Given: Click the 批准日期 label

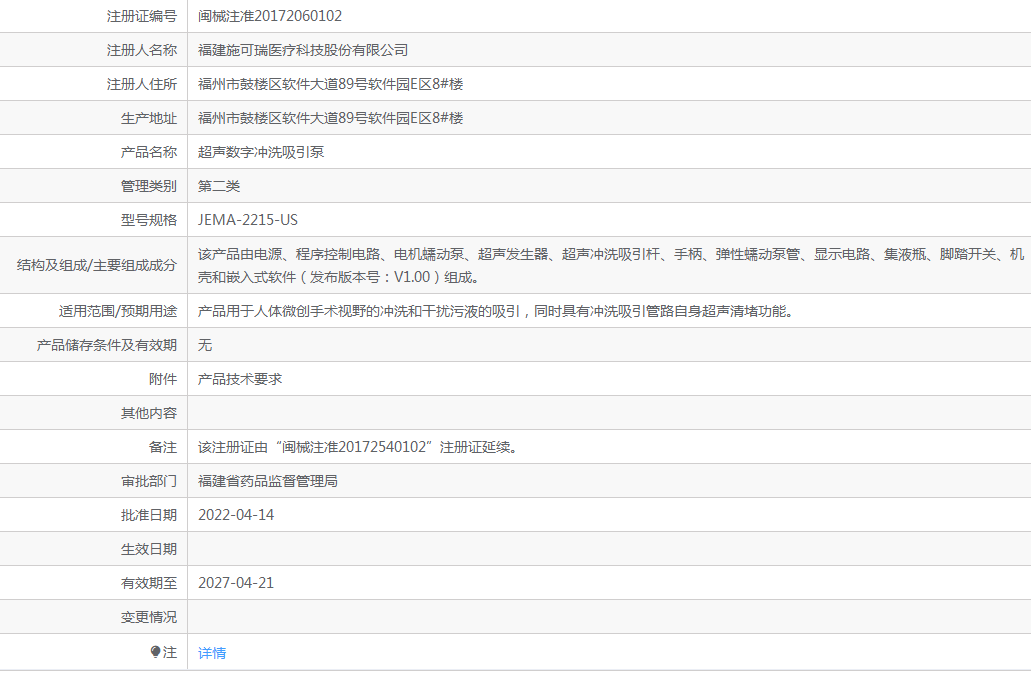Looking at the screenshot, I should pos(149,515).
